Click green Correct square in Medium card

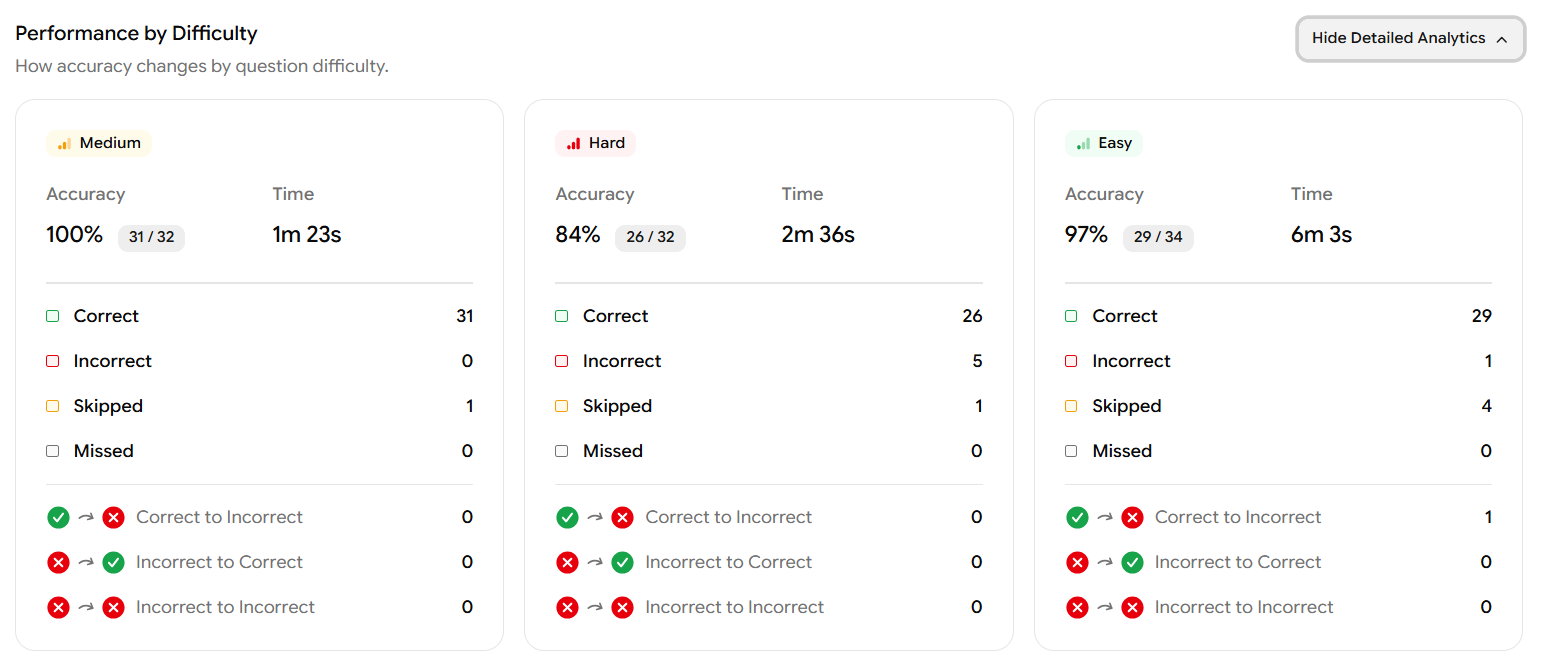pyautogui.click(x=53, y=316)
